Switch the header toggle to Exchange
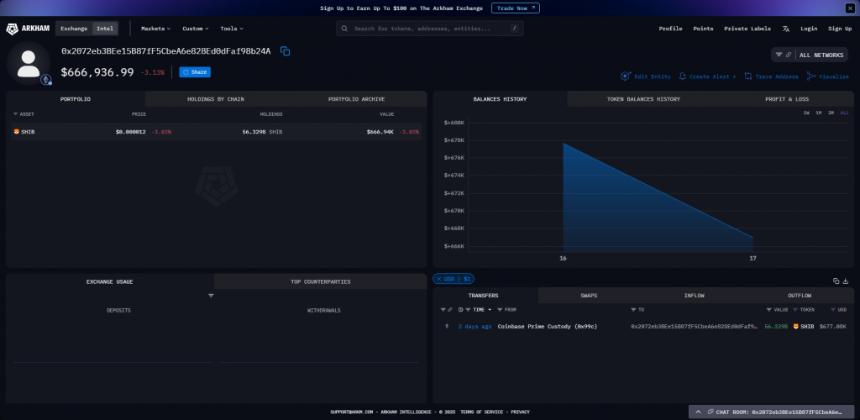This screenshot has width=860, height=420. pyautogui.click(x=74, y=28)
